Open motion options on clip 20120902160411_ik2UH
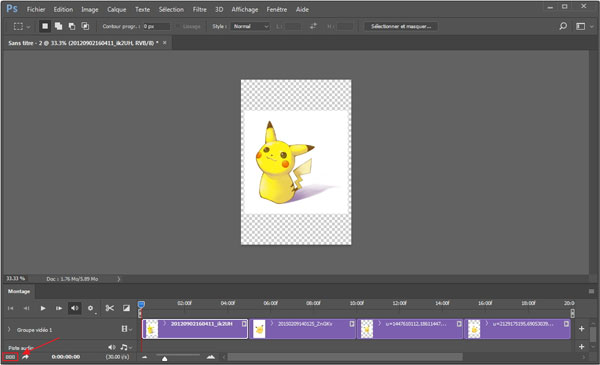 tap(244, 324)
